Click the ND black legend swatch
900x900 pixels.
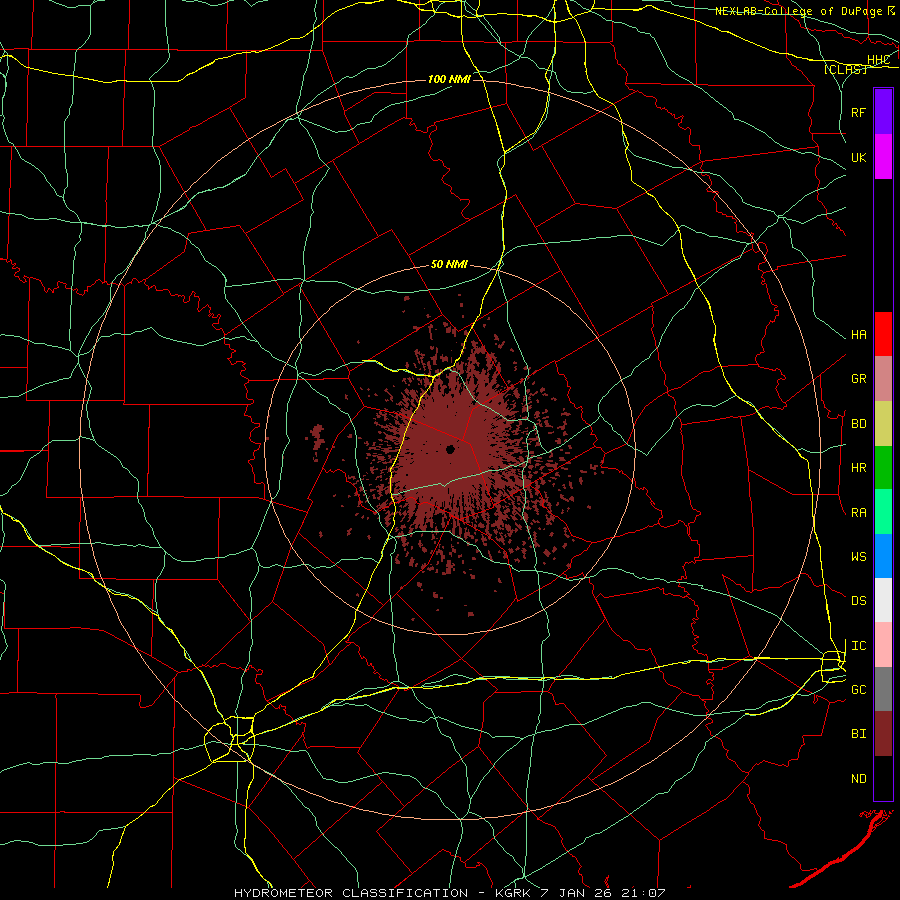click(883, 778)
